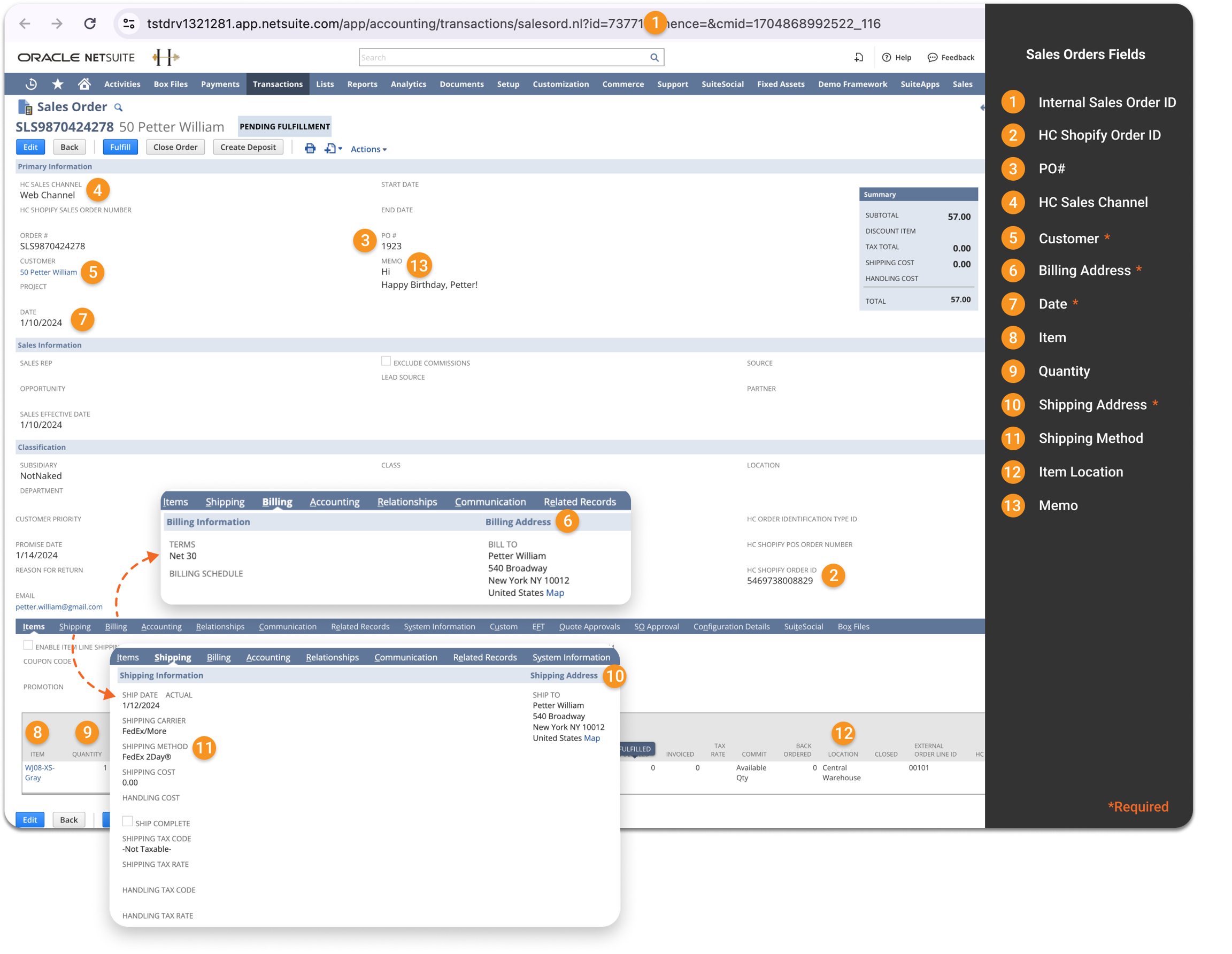
Task: Click the new-record plus icon near Actions
Action: point(333,149)
